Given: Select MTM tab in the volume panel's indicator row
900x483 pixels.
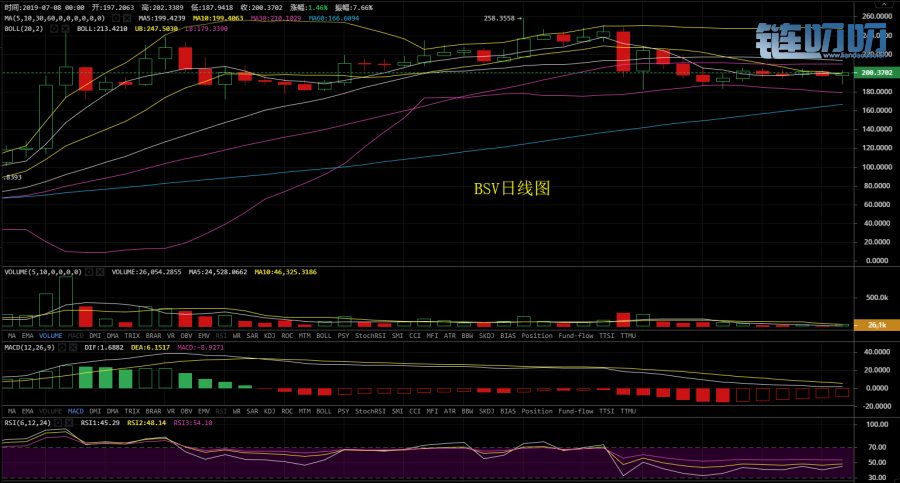Looking at the screenshot, I should [x=304, y=336].
